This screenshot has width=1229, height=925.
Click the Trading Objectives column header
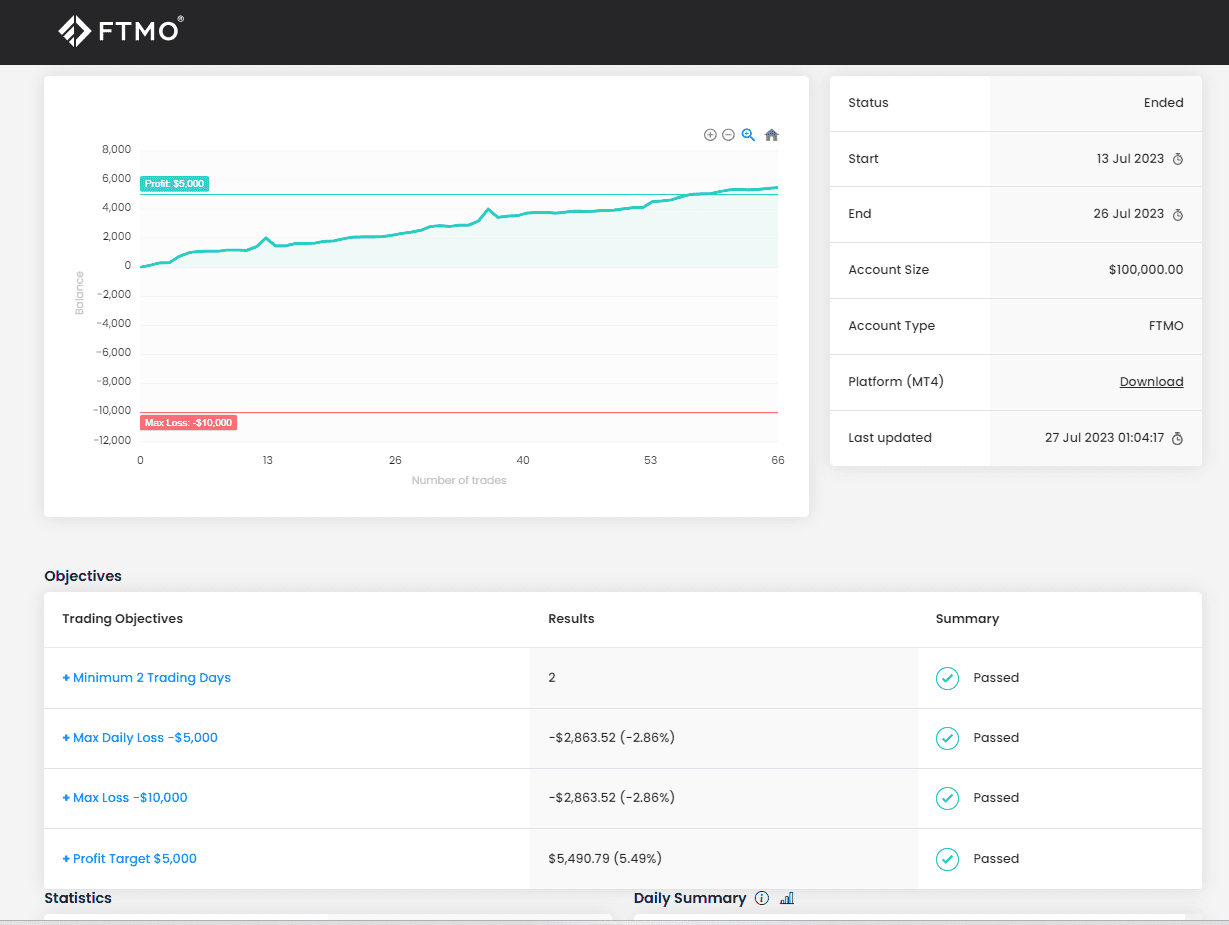coord(122,619)
